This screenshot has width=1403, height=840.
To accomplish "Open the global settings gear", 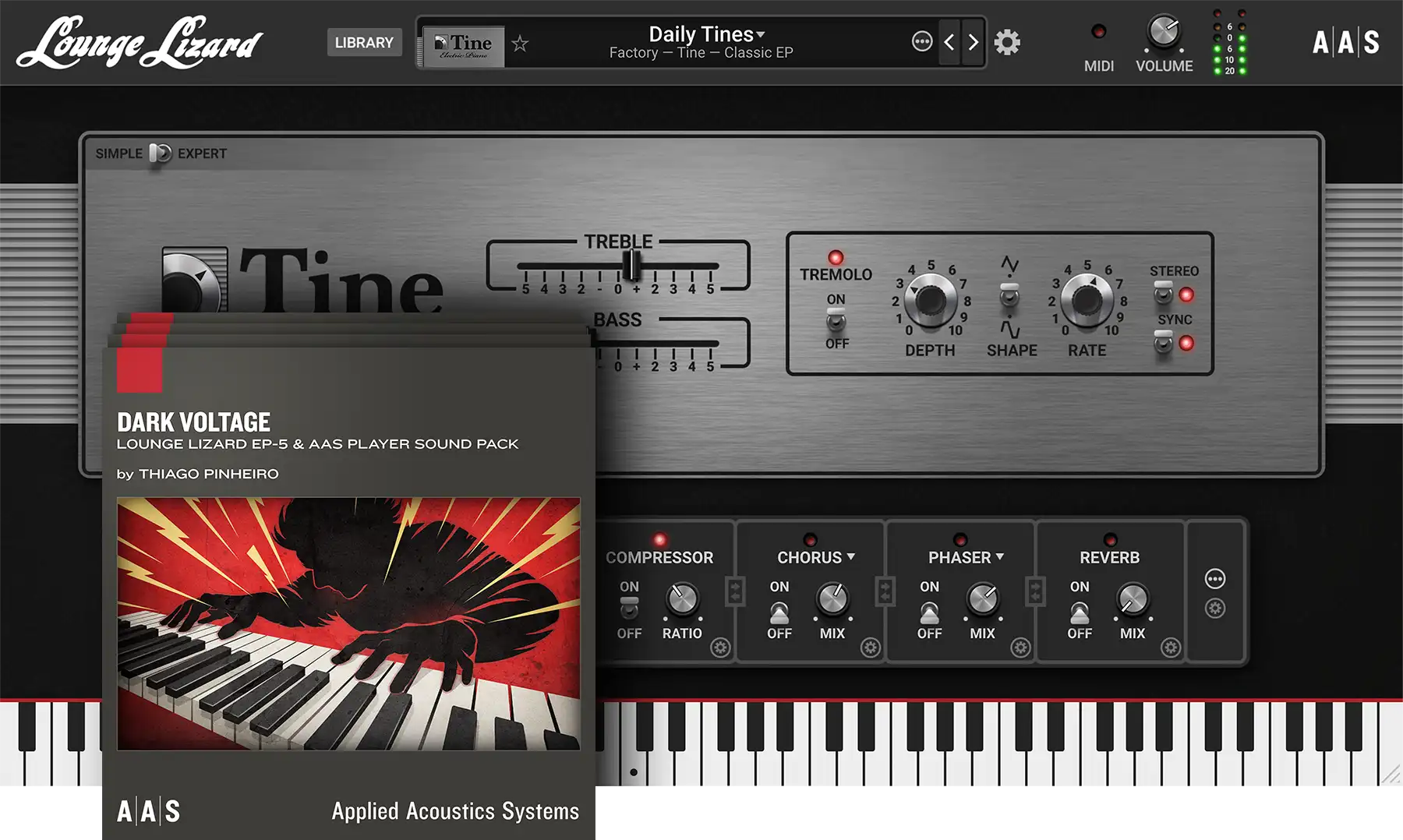I will pyautogui.click(x=1007, y=42).
